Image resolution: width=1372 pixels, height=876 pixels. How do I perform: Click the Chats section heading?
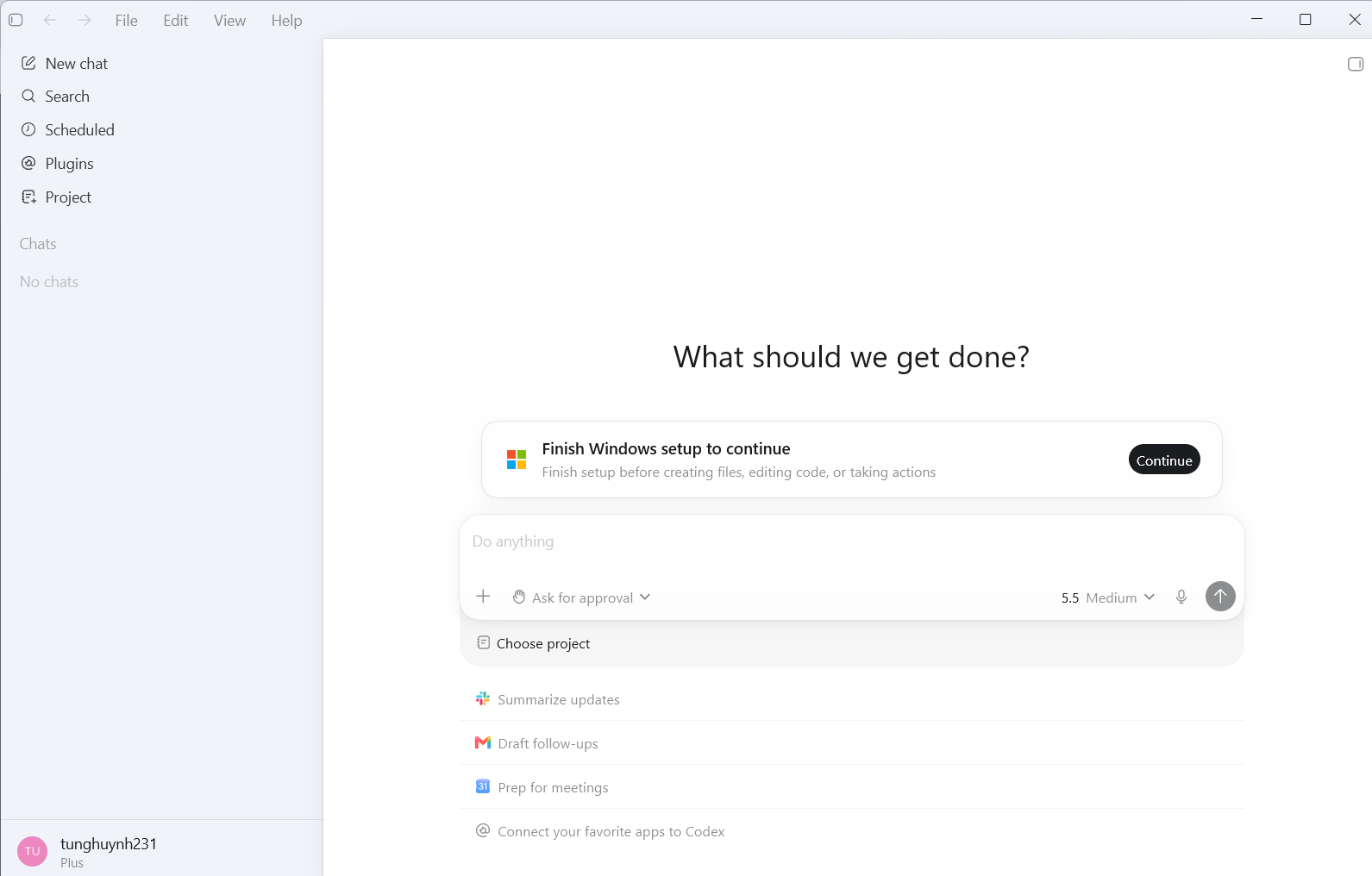[x=38, y=244]
